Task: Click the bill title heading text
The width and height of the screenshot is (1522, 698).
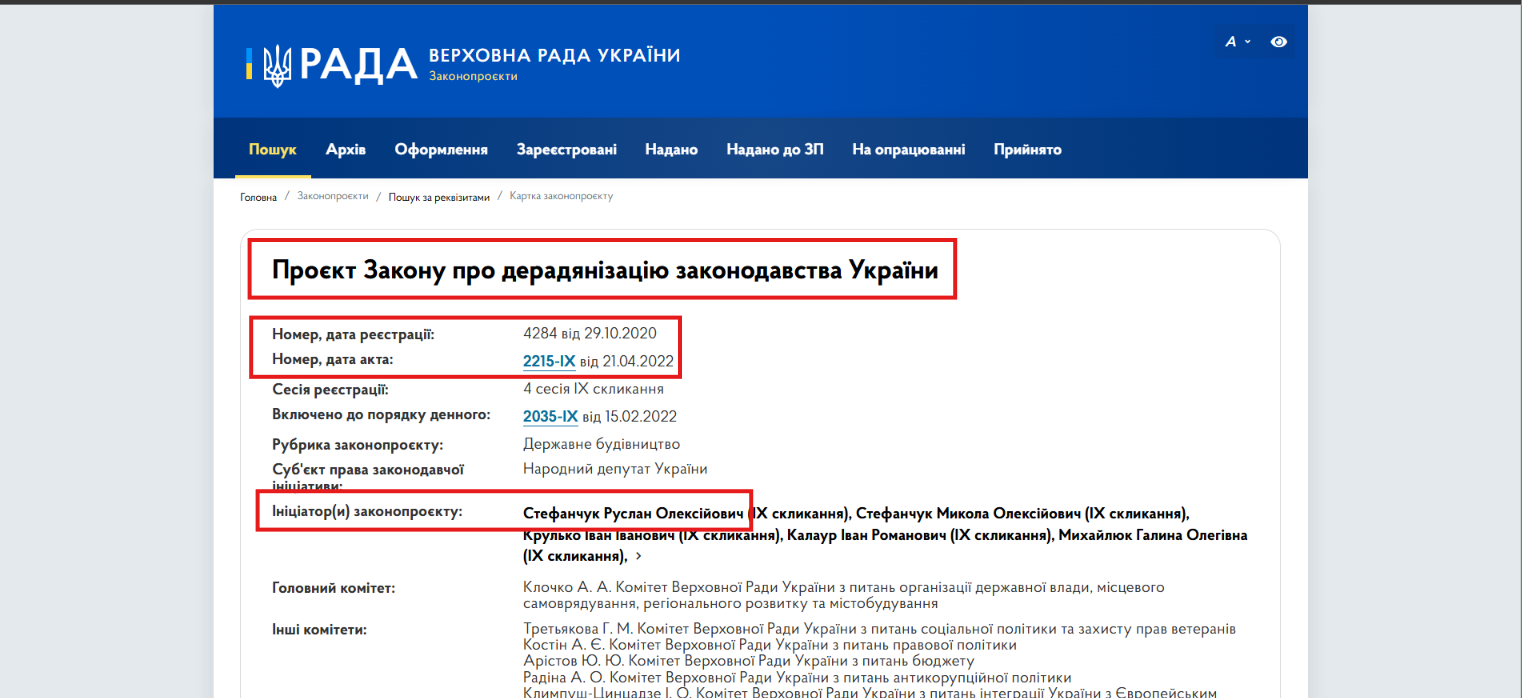Action: 605,269
